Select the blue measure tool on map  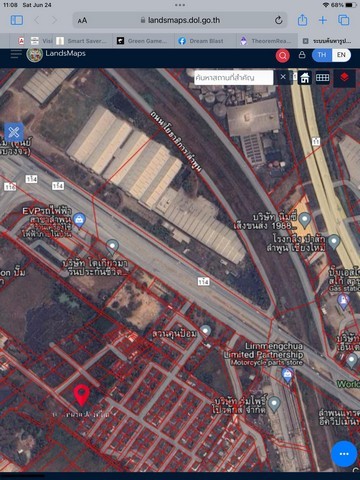14,132
